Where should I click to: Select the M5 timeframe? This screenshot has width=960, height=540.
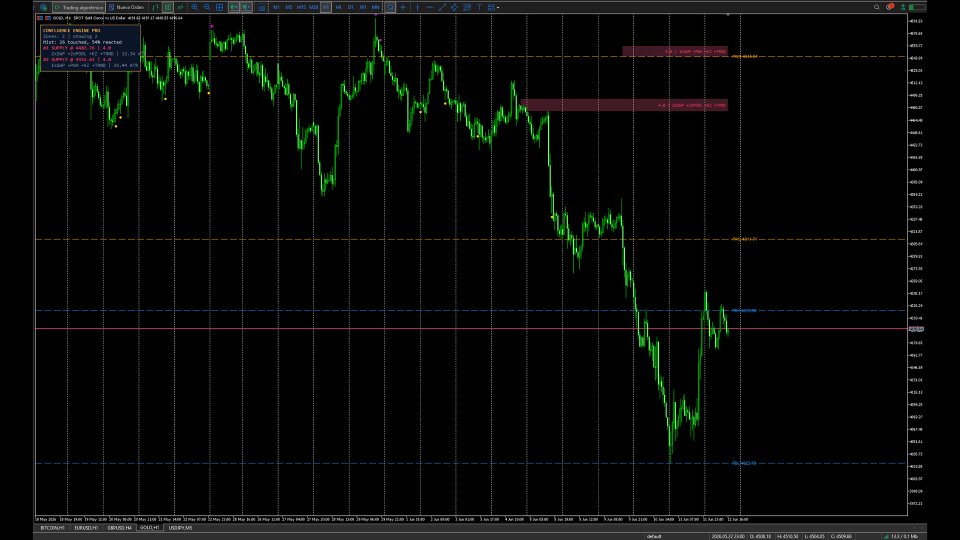click(289, 7)
